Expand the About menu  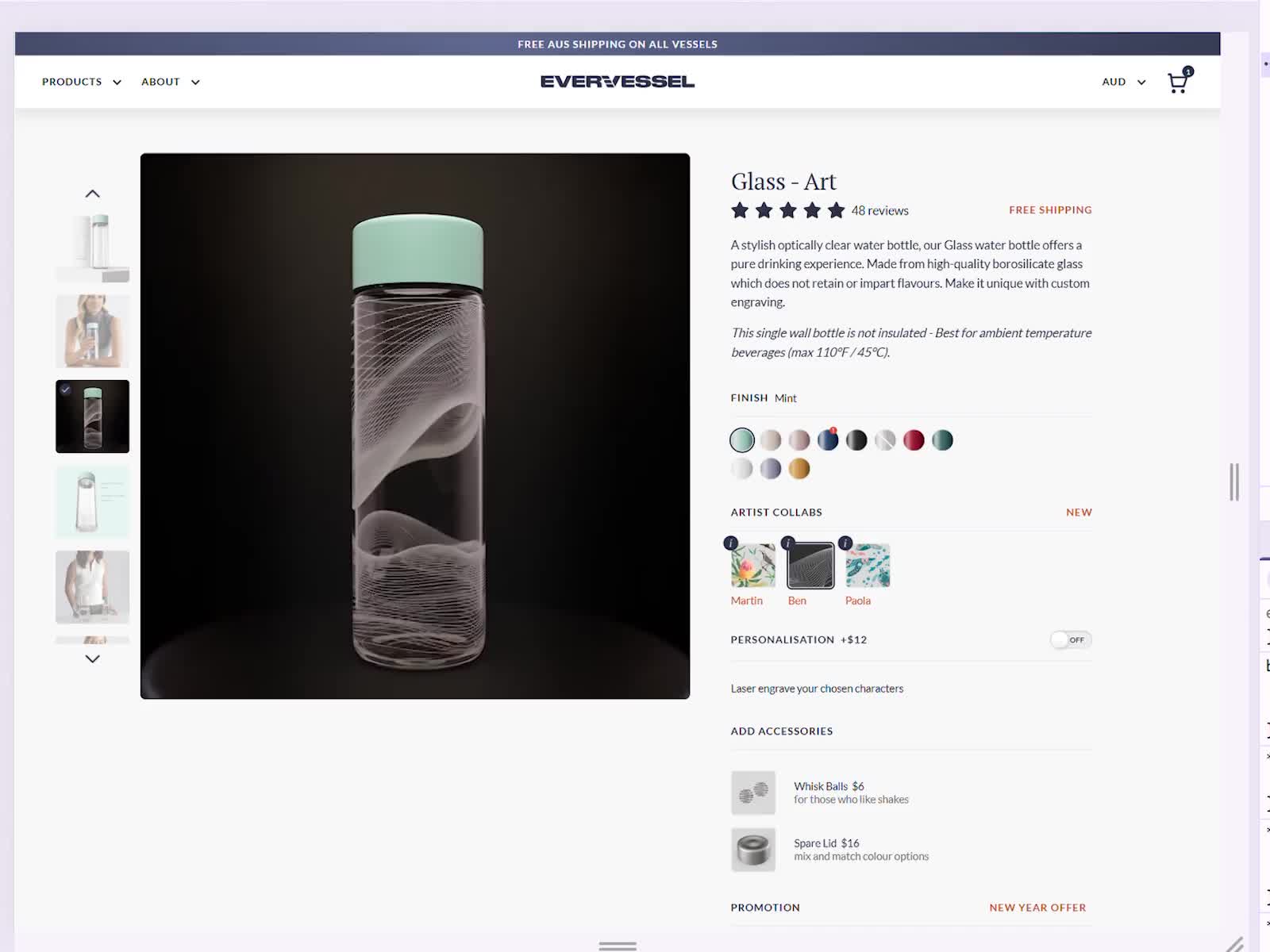click(x=170, y=82)
